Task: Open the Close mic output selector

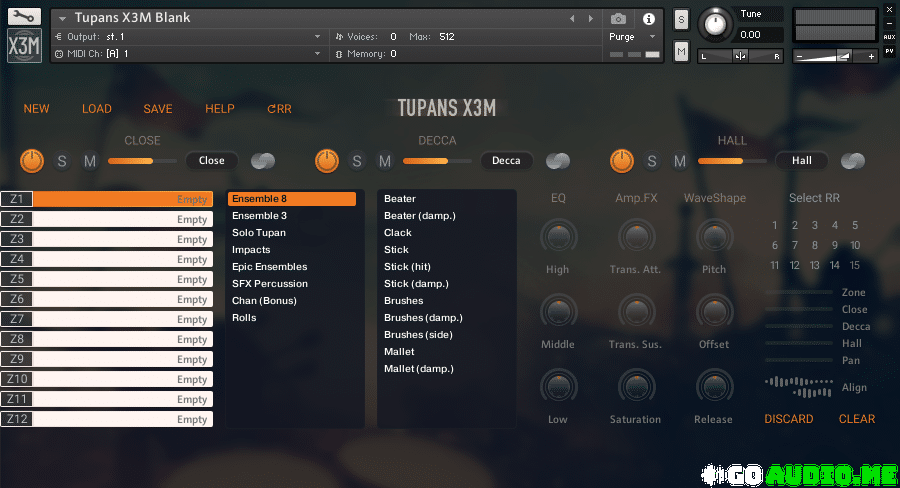Action: pos(212,161)
